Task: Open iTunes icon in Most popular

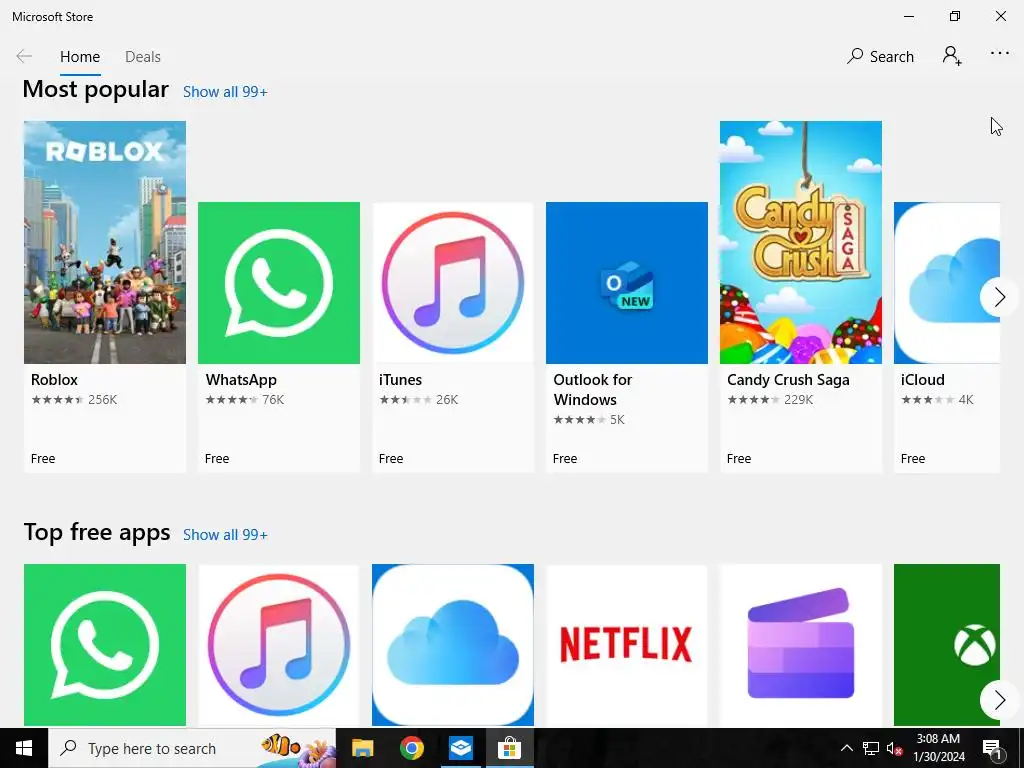Action: (x=453, y=283)
